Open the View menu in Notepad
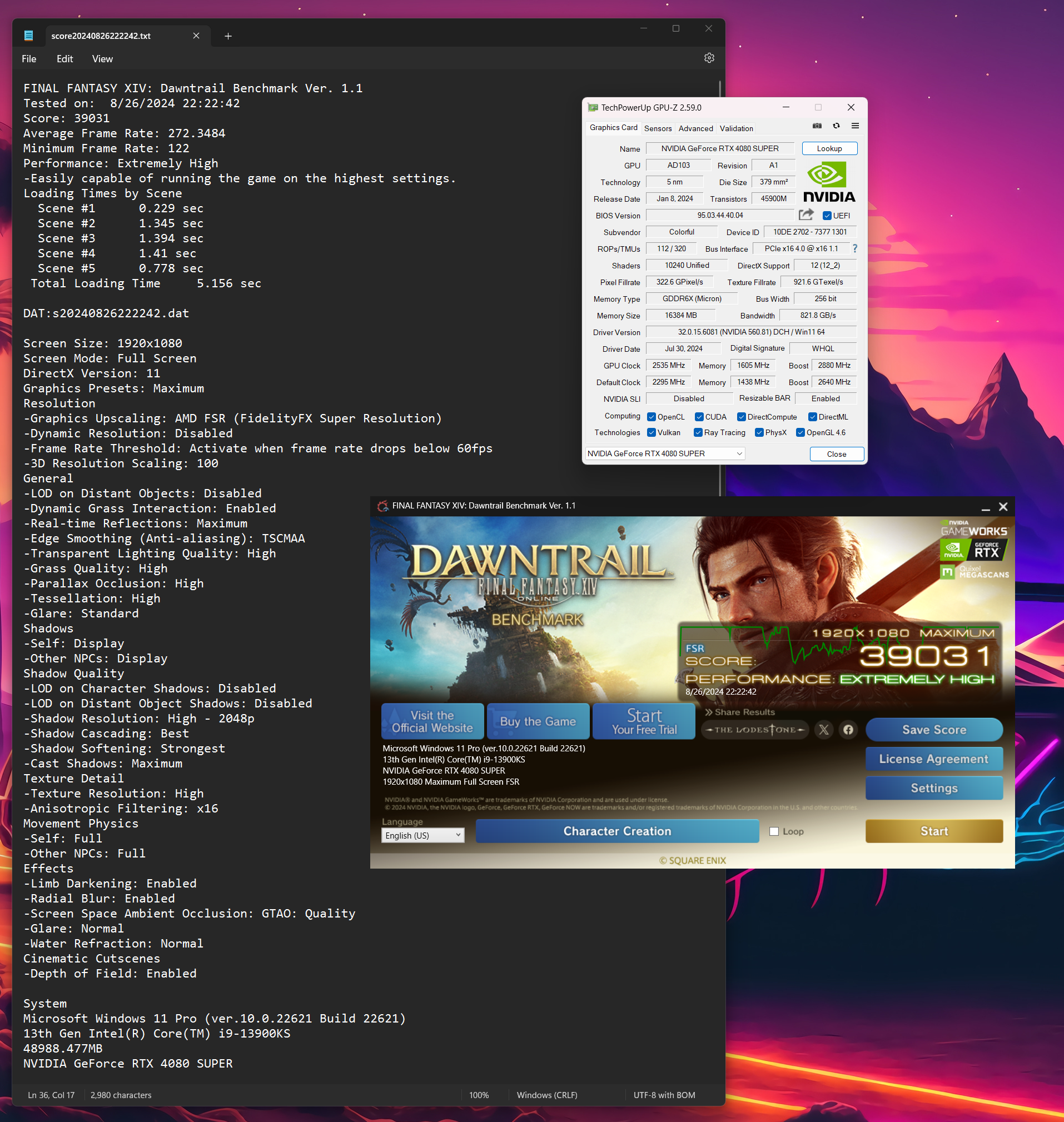Image resolution: width=1064 pixels, height=1122 pixels. [103, 59]
